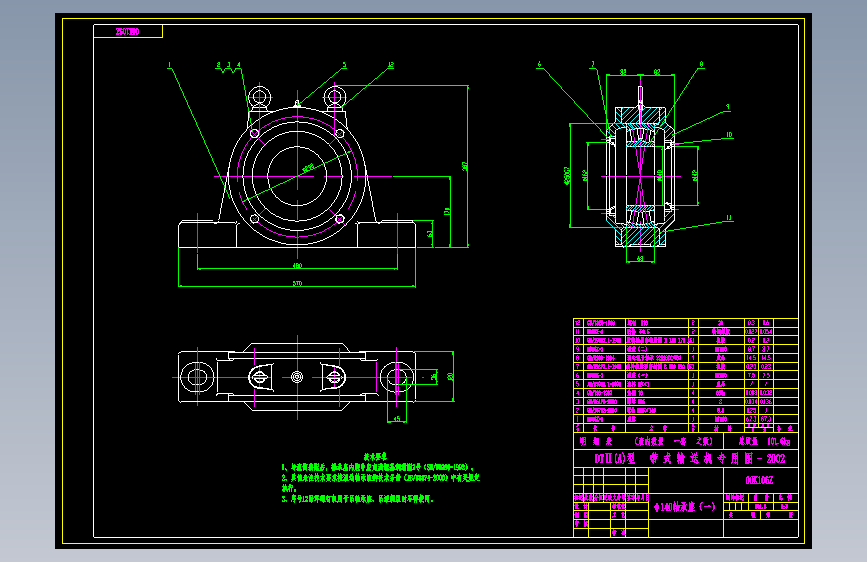Select the 570 overall base width dimension
The image size is (867, 562).
297,283
